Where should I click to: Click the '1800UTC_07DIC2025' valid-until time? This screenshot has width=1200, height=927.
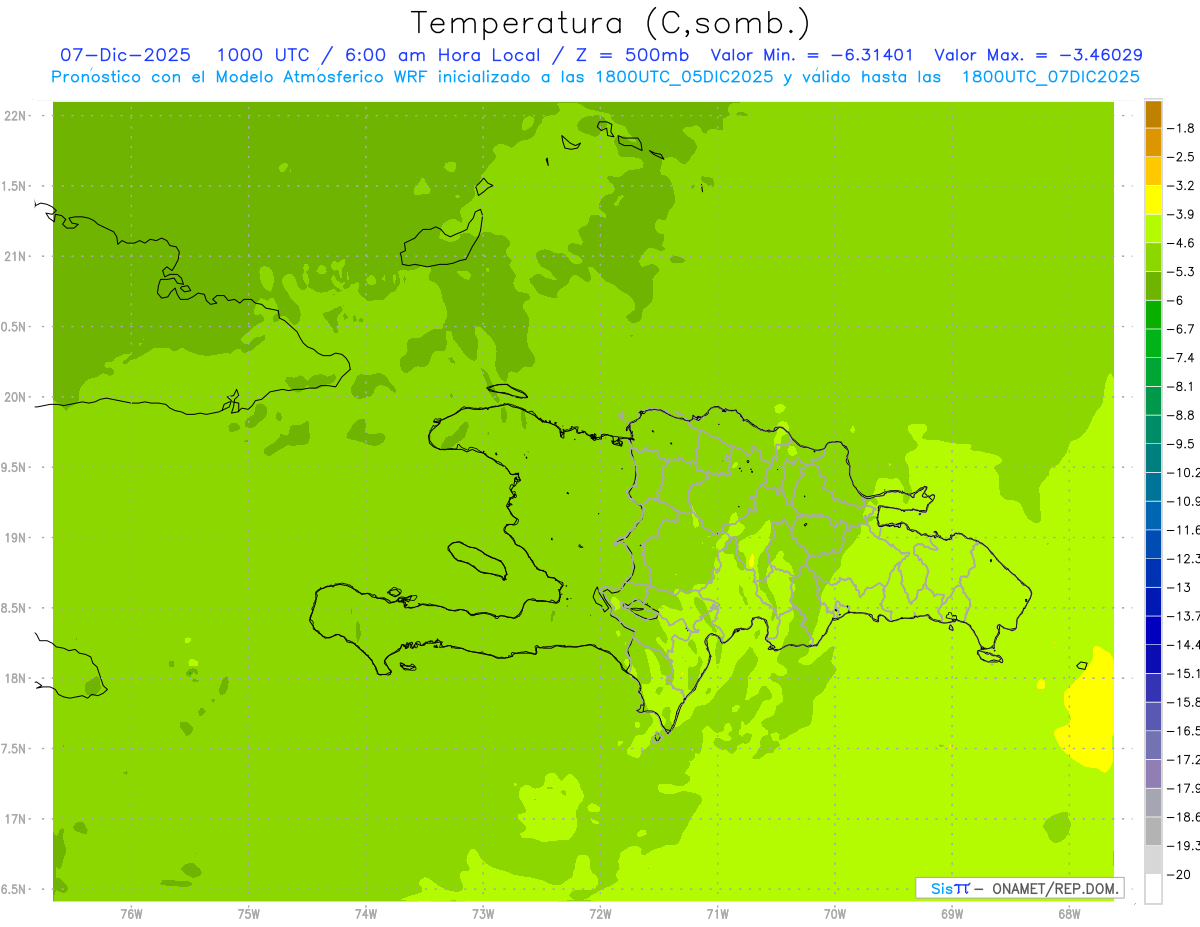(1051, 77)
